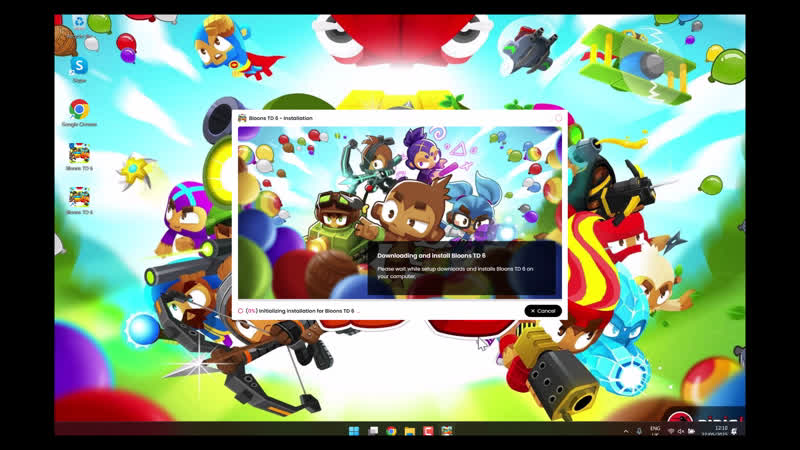800x450 pixels.
Task: Open the Windows Start menu
Action: tap(354, 431)
